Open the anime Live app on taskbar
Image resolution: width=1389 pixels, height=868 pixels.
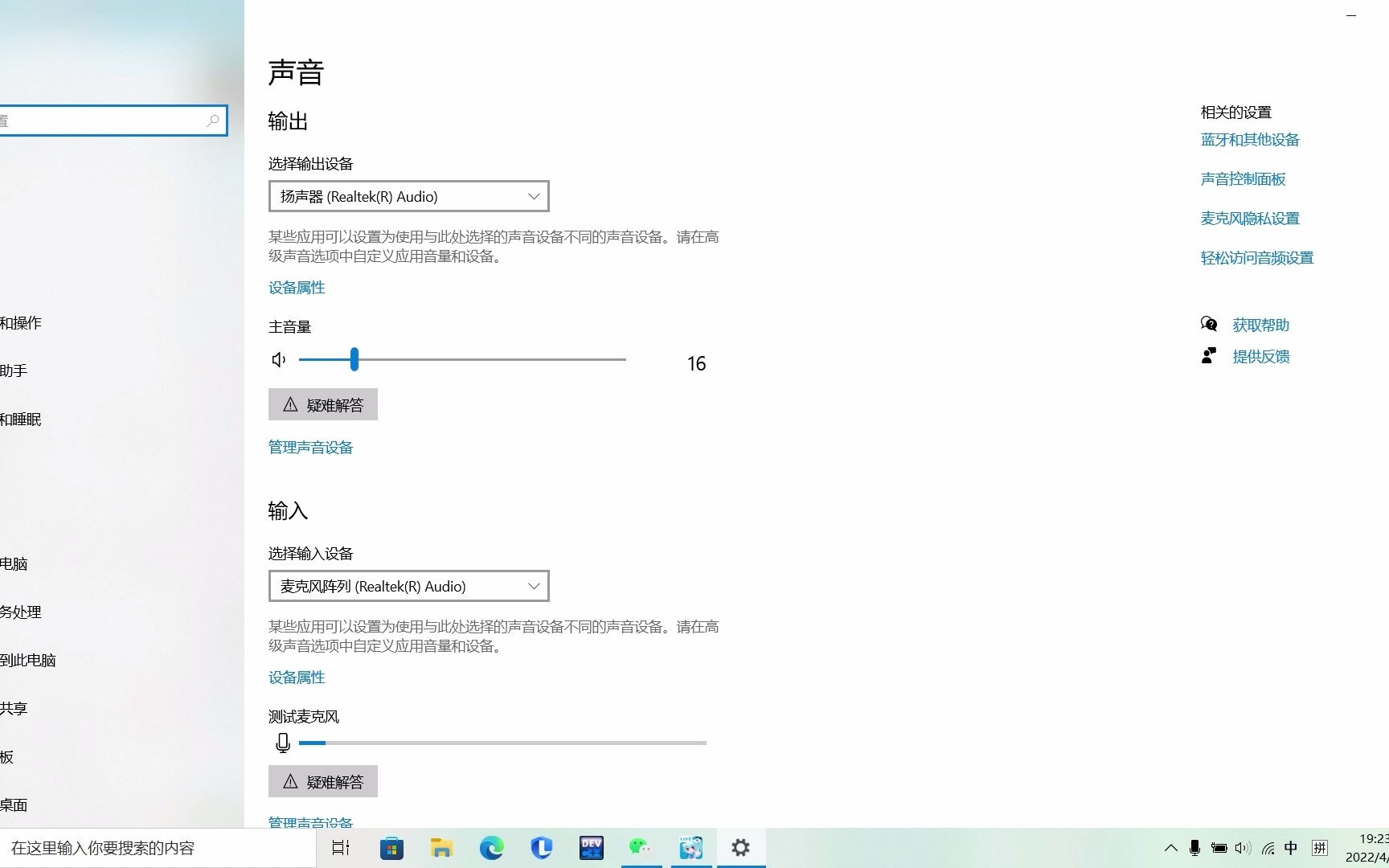[690, 848]
